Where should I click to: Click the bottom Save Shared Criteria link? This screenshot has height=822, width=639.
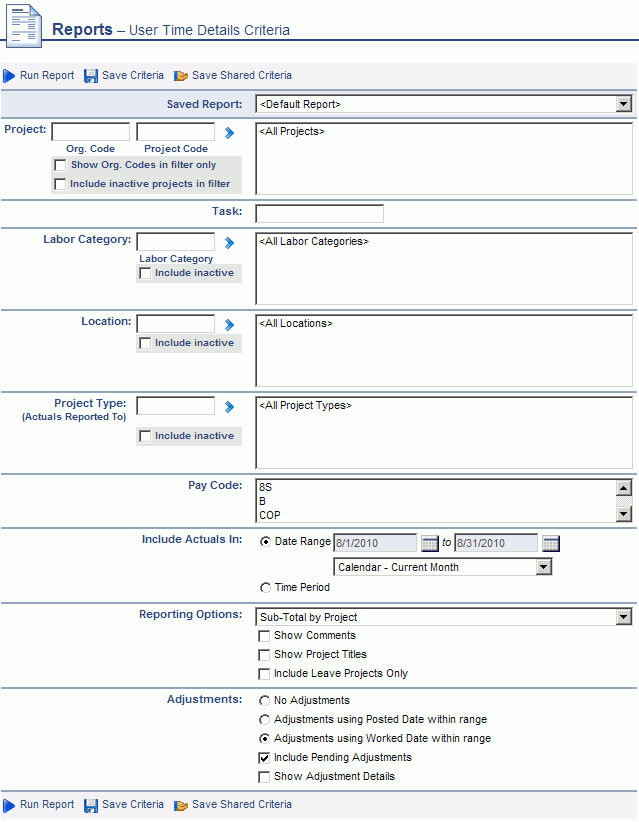pyautogui.click(x=242, y=805)
